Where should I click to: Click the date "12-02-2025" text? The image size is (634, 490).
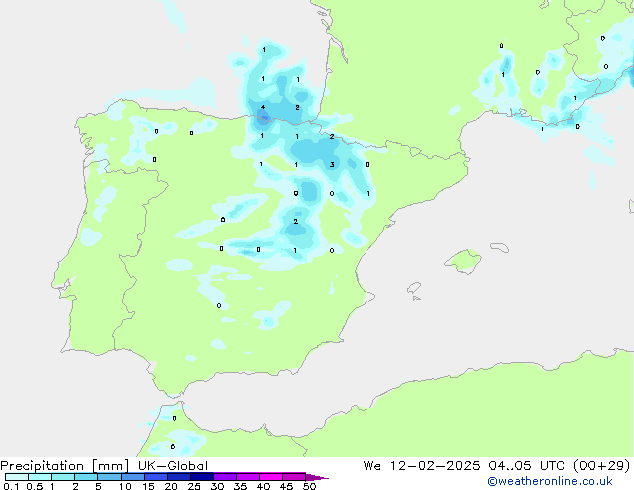coord(435,466)
